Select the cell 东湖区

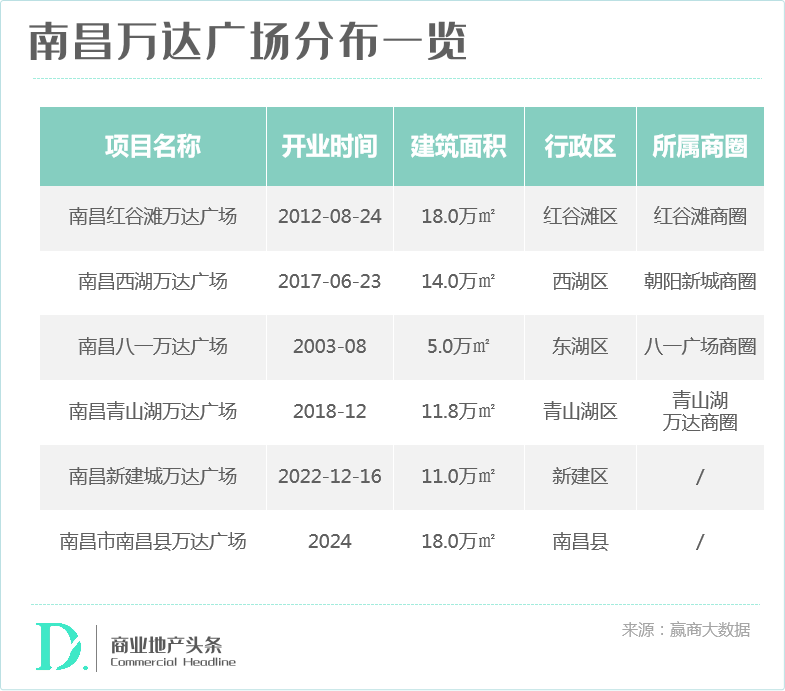pos(580,347)
